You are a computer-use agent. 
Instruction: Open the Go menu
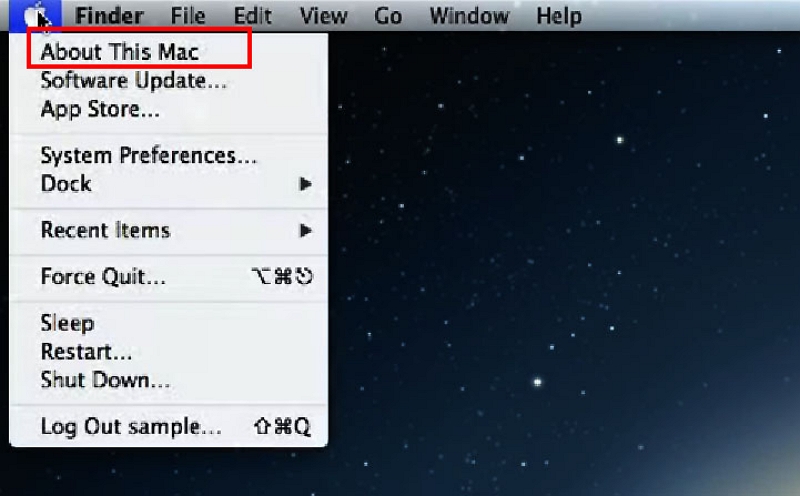388,16
